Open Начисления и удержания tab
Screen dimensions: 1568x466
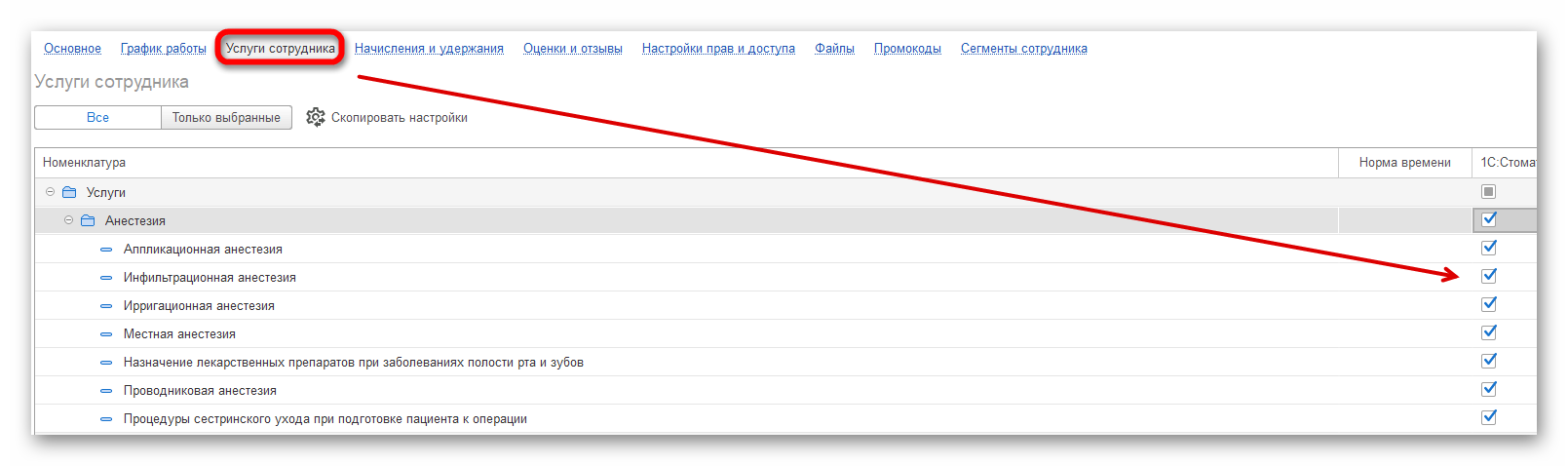click(429, 49)
